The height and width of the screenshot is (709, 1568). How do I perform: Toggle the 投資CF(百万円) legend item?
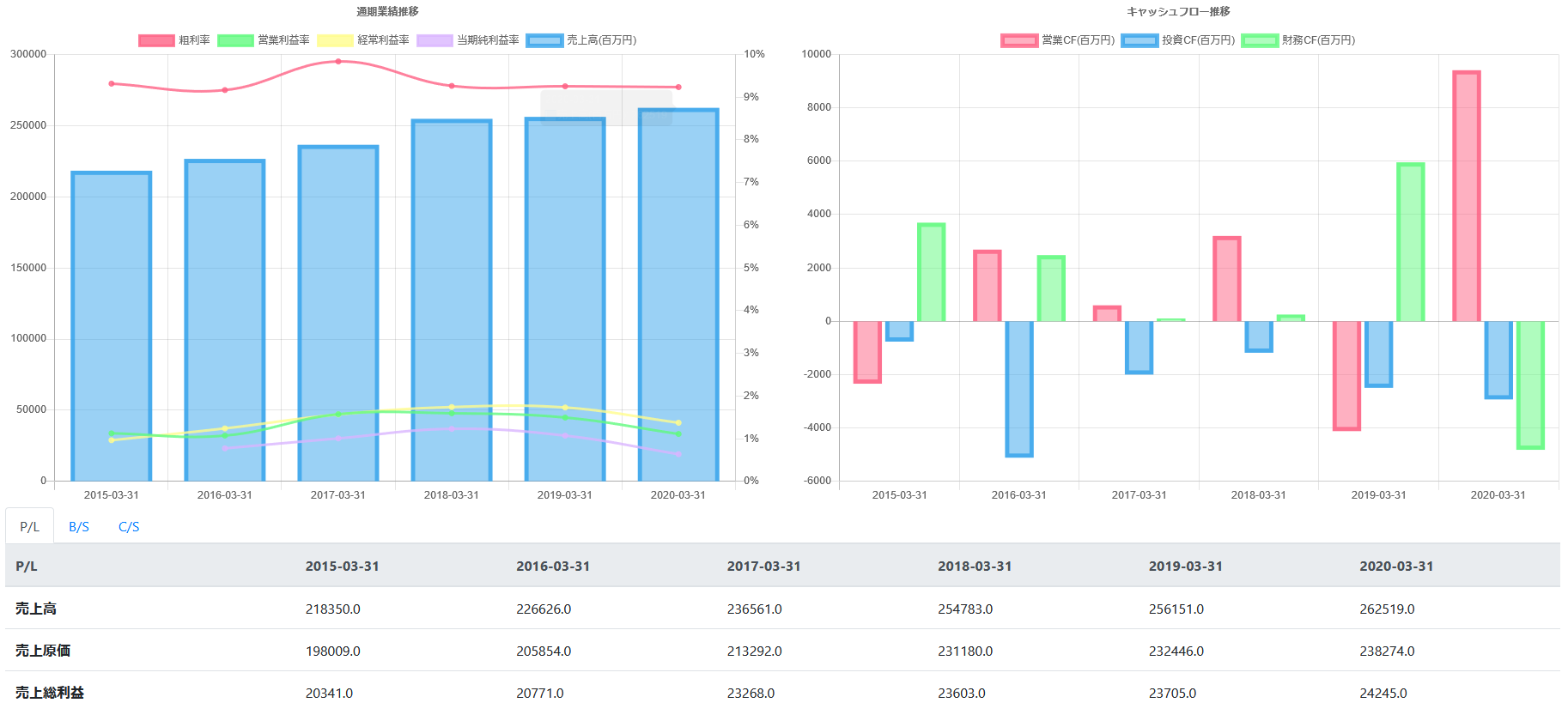point(1178,40)
